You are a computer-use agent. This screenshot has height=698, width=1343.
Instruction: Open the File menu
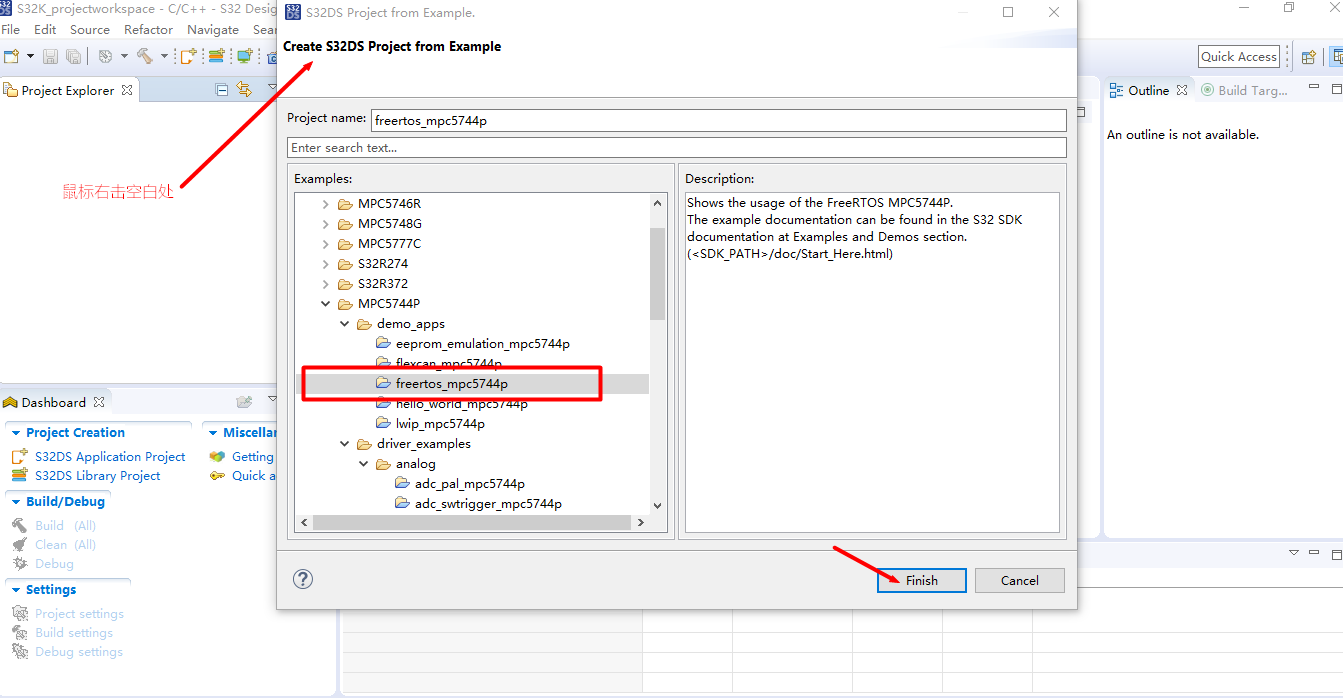coord(11,30)
